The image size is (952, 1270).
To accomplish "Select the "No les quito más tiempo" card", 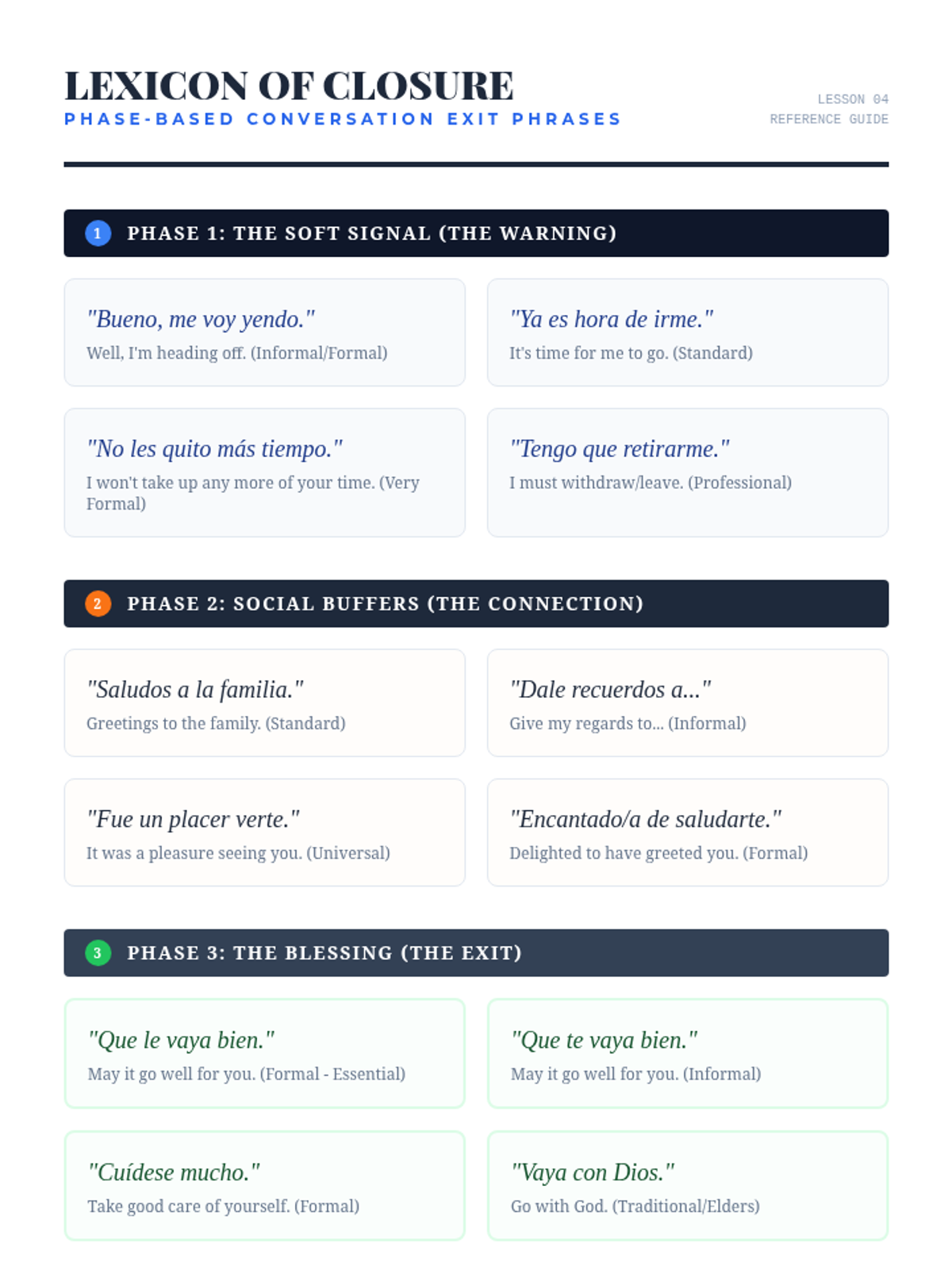I will (x=264, y=472).
